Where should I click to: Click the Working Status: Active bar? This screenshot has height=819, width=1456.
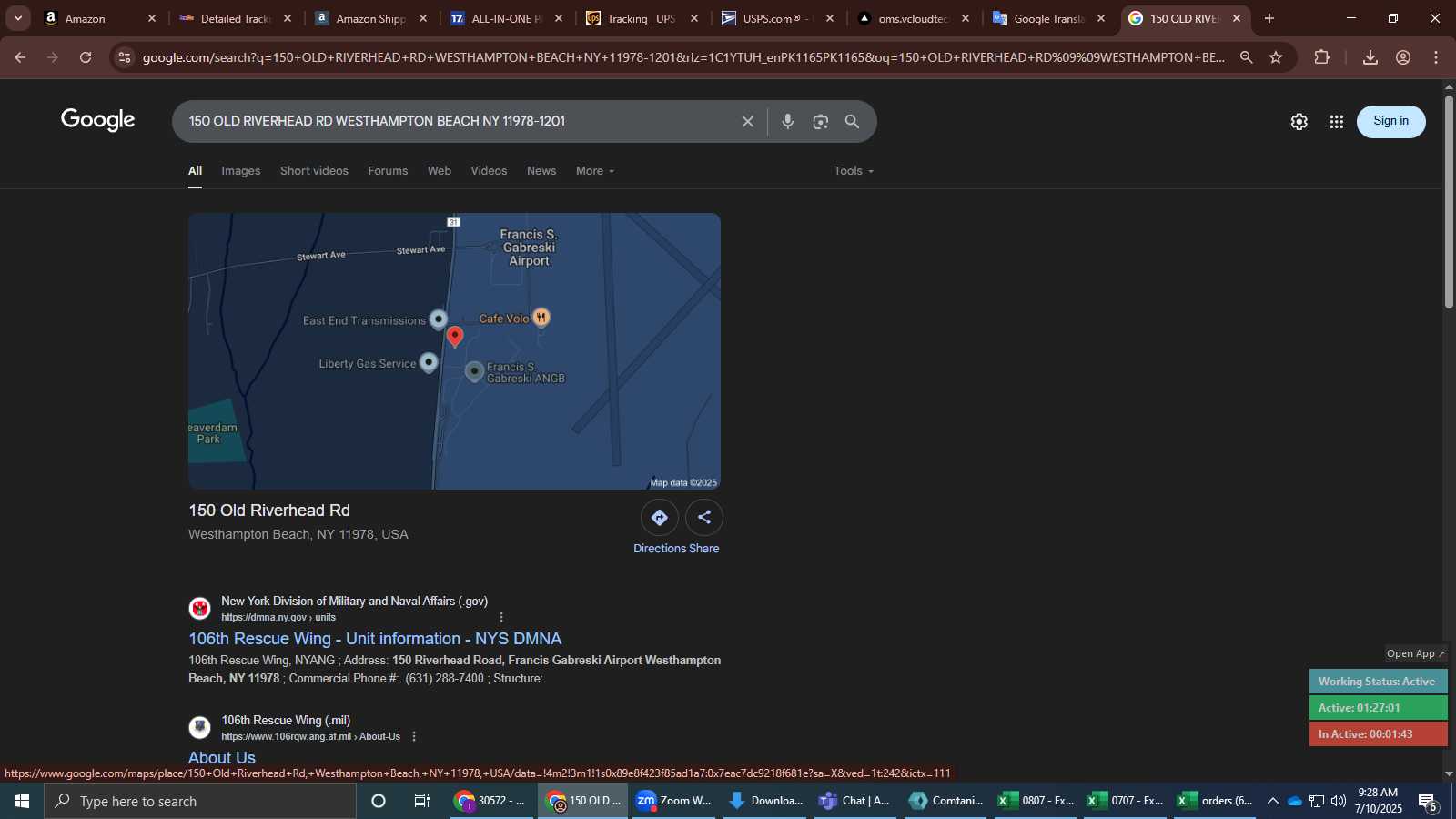1378,682
